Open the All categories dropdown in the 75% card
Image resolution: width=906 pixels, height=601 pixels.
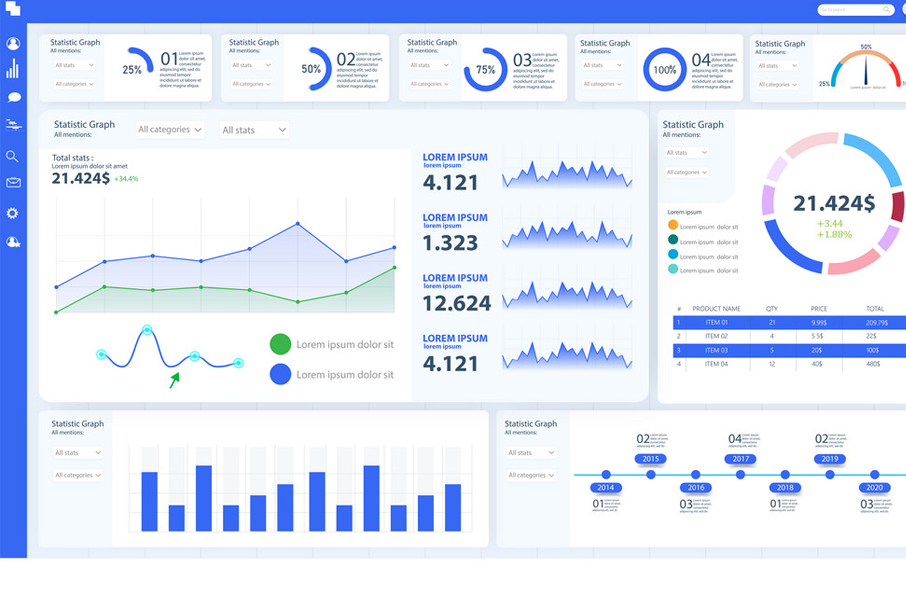429,84
